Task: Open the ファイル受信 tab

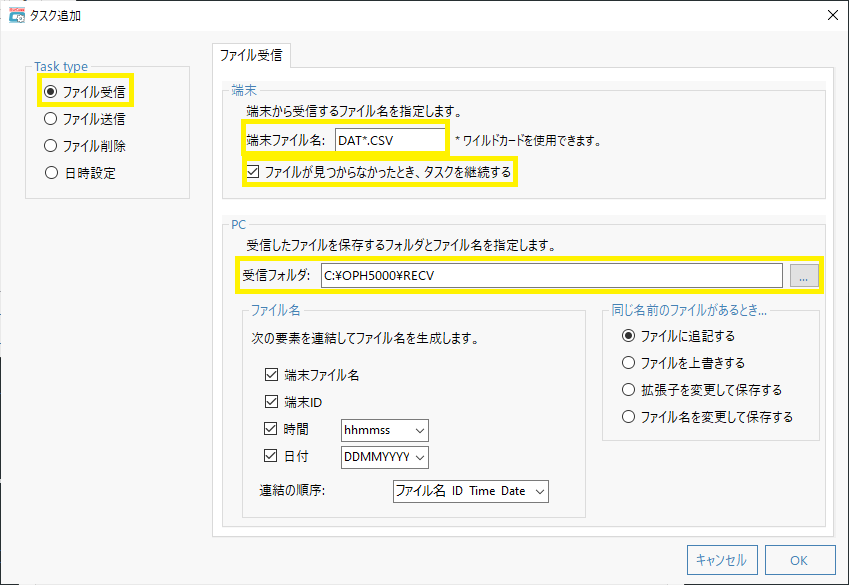Action: [x=251, y=55]
